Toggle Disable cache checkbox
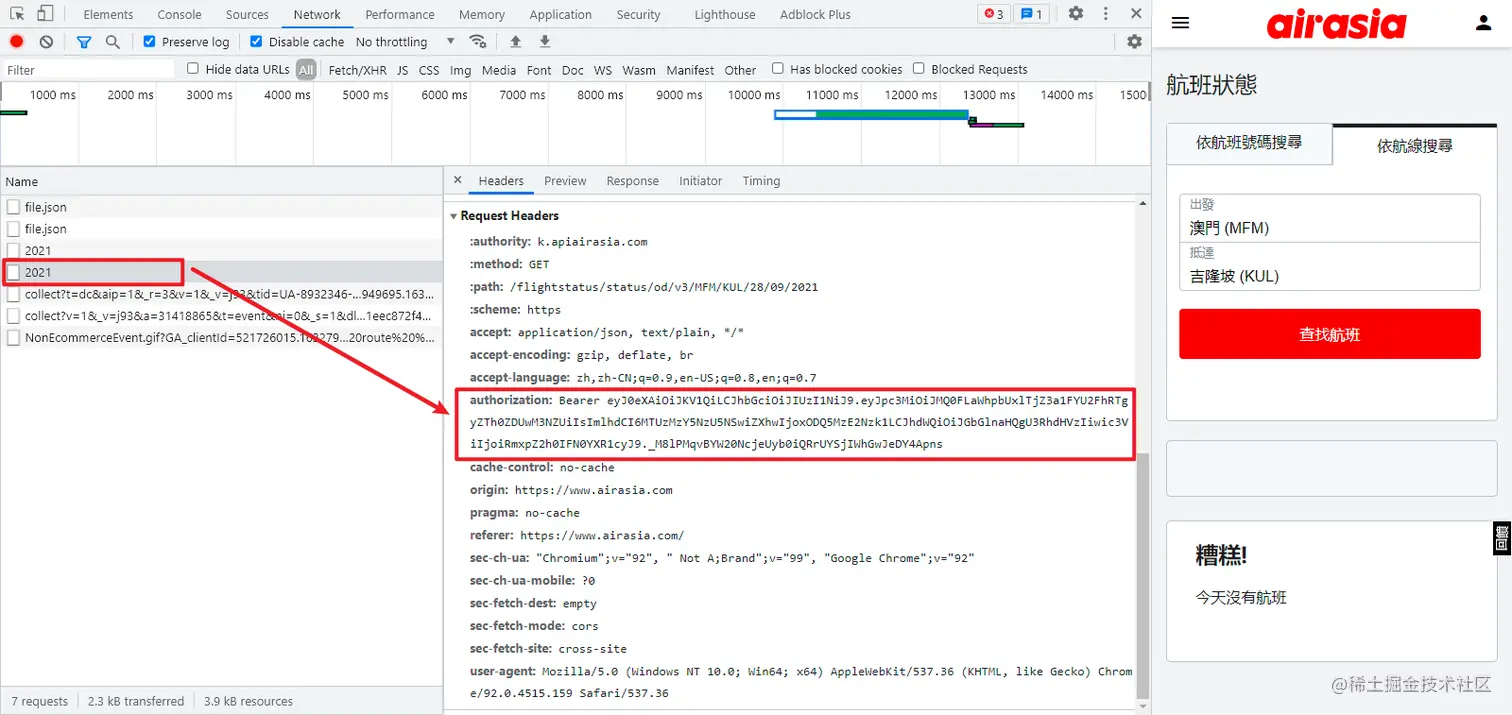The width and height of the screenshot is (1512, 715). point(256,42)
